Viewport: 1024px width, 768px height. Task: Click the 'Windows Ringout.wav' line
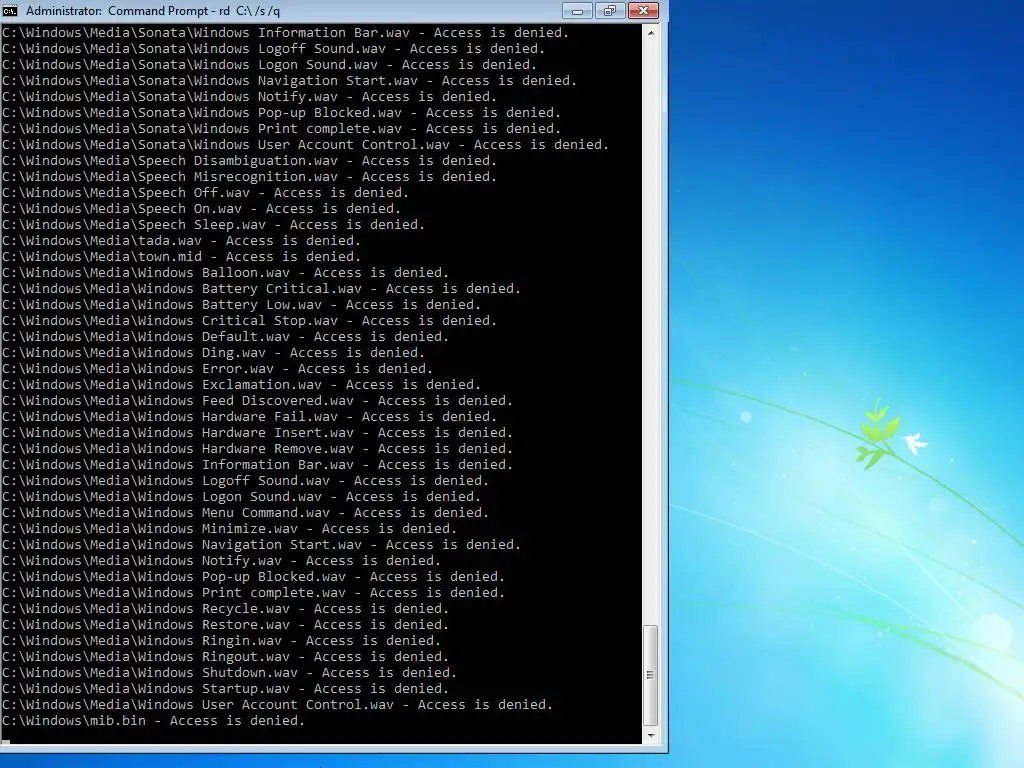coord(225,657)
